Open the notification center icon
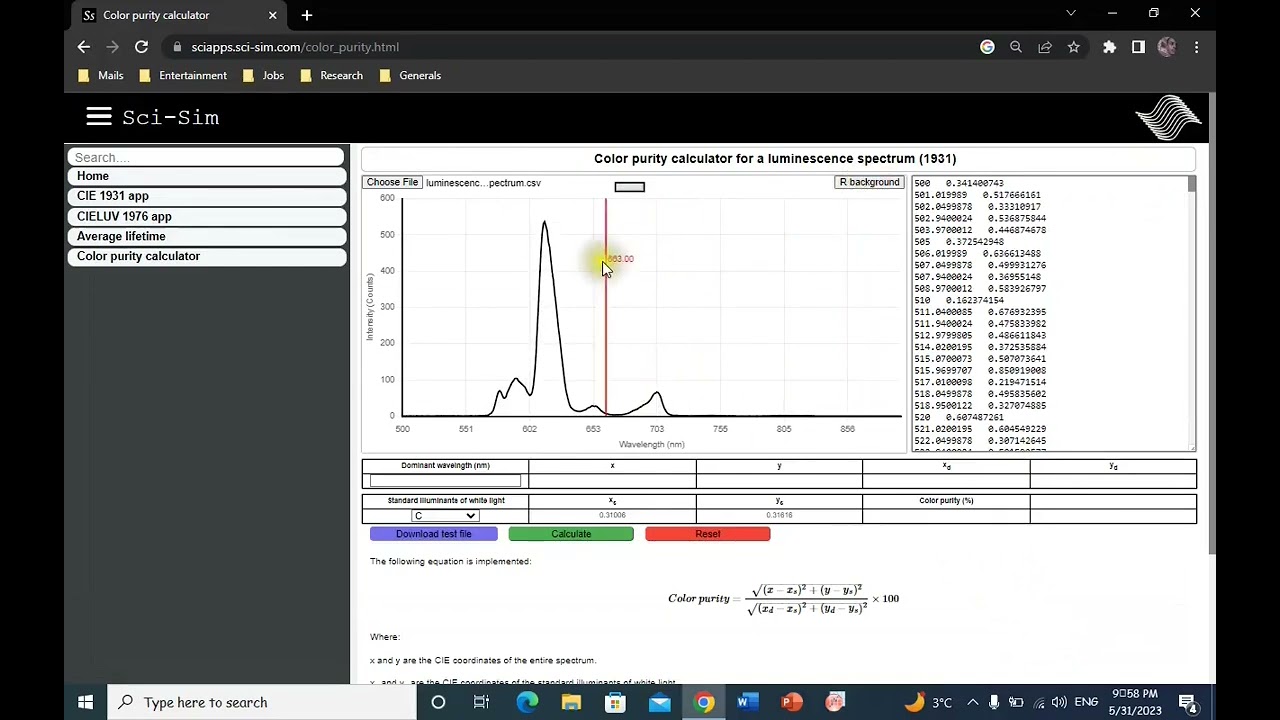Viewport: 1280px width, 720px height. tap(1187, 702)
